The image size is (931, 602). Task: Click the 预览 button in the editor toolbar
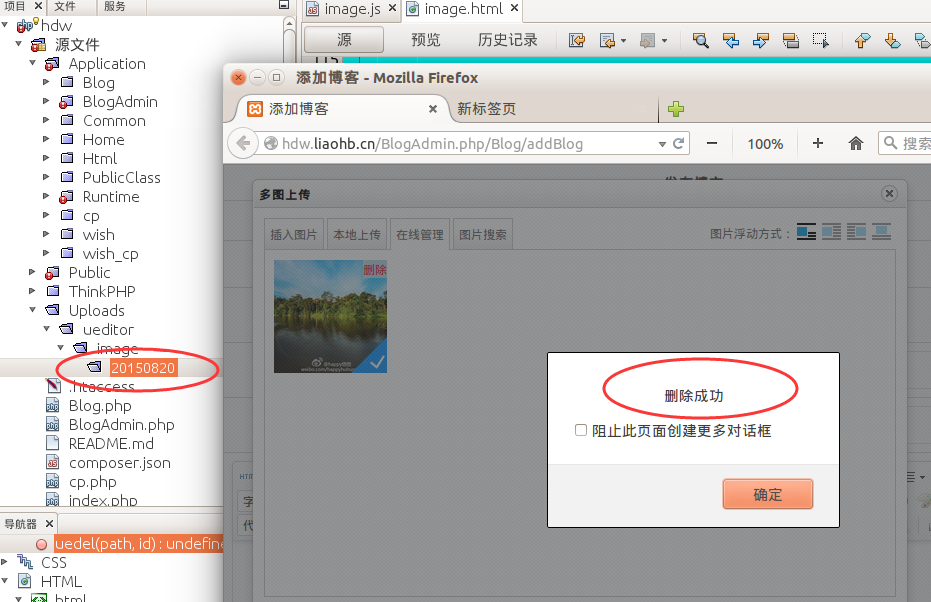[424, 41]
